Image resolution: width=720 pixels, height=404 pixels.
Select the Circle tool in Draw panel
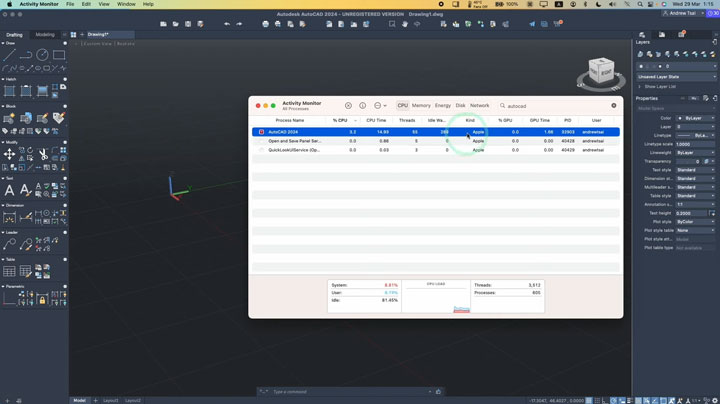42,55
